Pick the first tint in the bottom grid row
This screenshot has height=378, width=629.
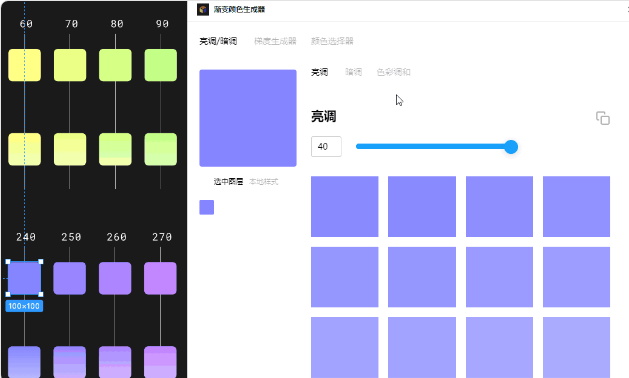click(x=345, y=348)
